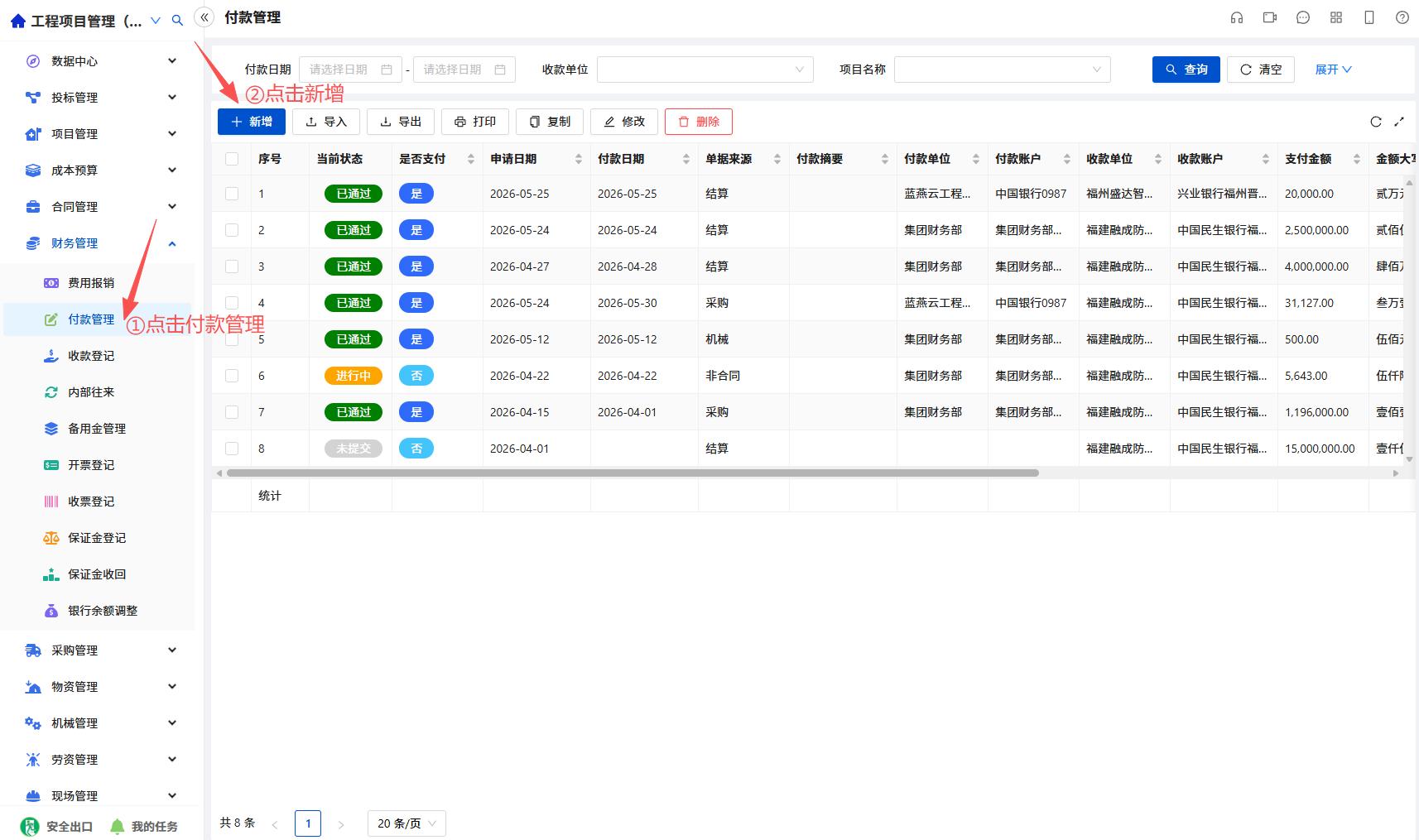This screenshot has width=1419, height=840.
Task: Click the 收票登记 barcode icon
Action: (51, 502)
